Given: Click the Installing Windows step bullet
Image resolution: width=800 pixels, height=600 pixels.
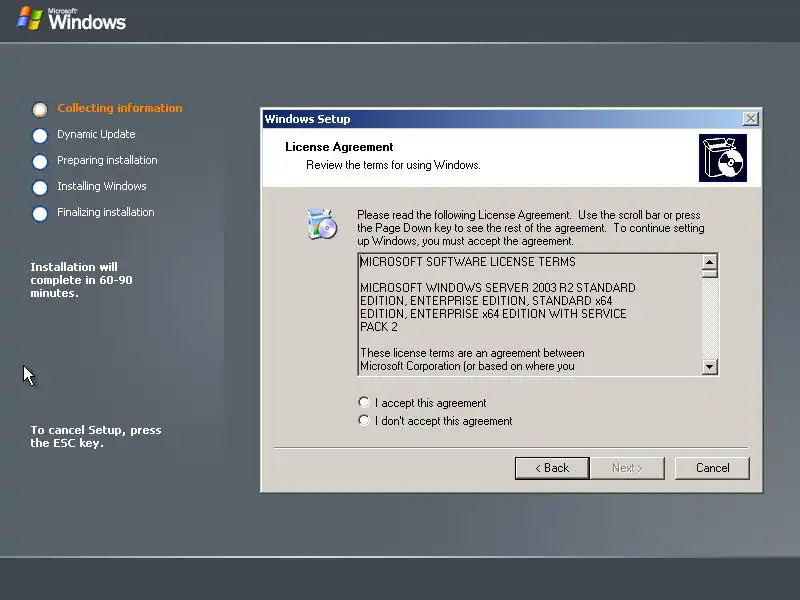Looking at the screenshot, I should point(40,187).
